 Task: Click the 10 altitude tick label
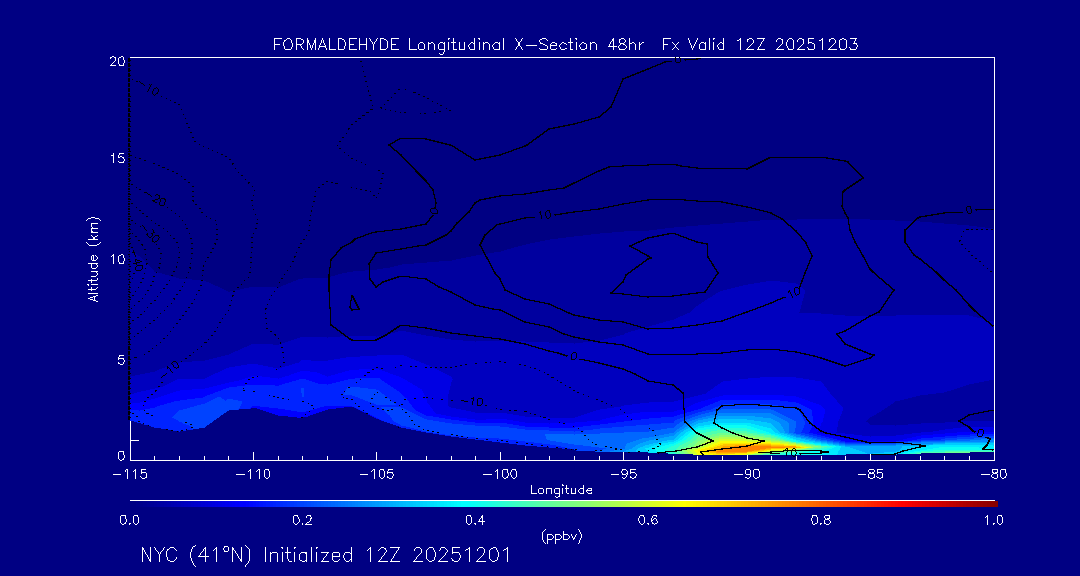(x=118, y=259)
